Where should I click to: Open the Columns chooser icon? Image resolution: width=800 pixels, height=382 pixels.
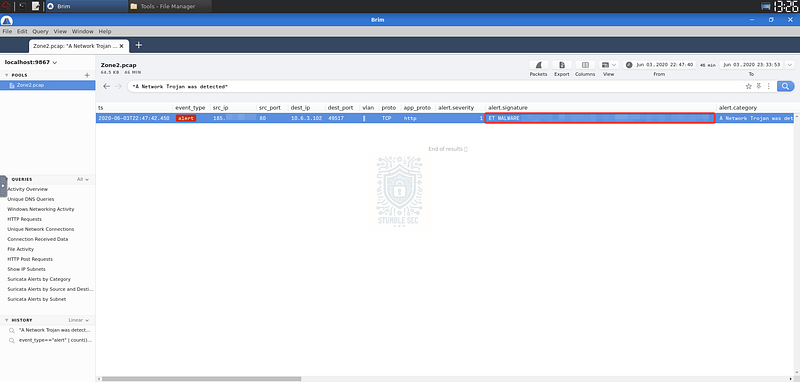(x=585, y=65)
